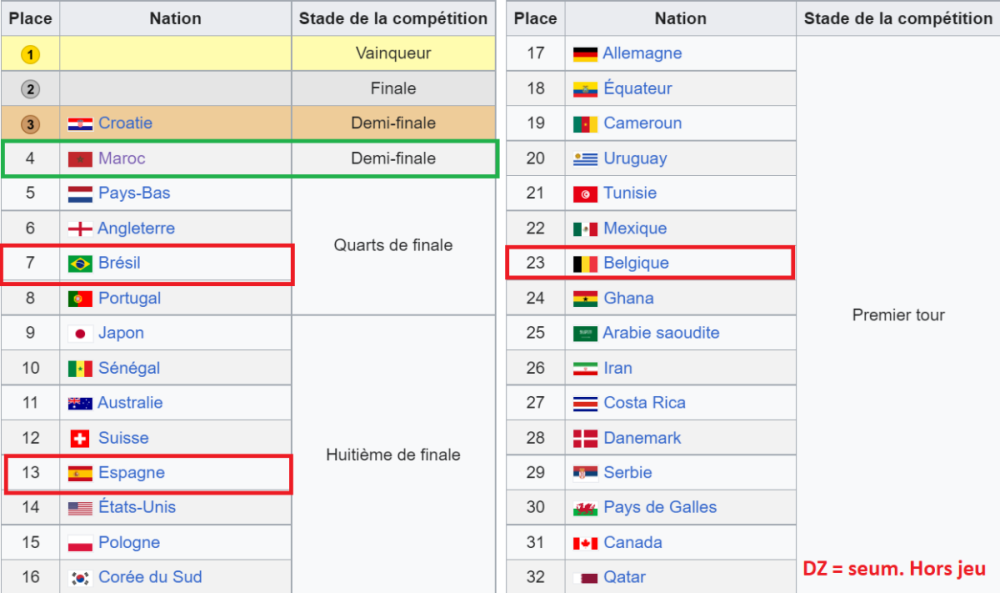Click the gold first-place medal icon
The image size is (1000, 593).
30,54
